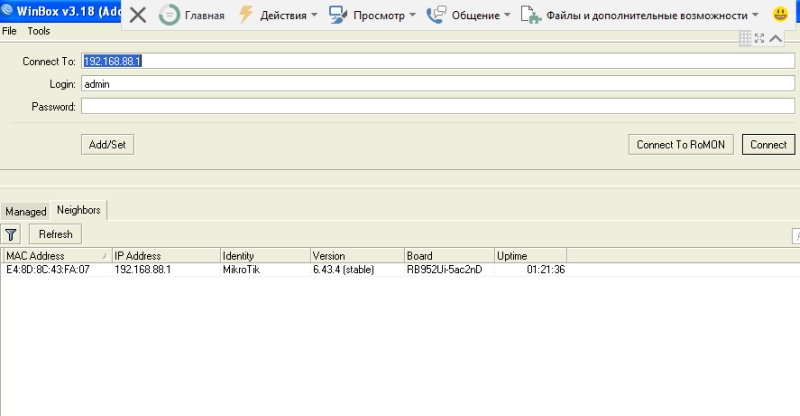Click the Login field containing admin

(438, 84)
